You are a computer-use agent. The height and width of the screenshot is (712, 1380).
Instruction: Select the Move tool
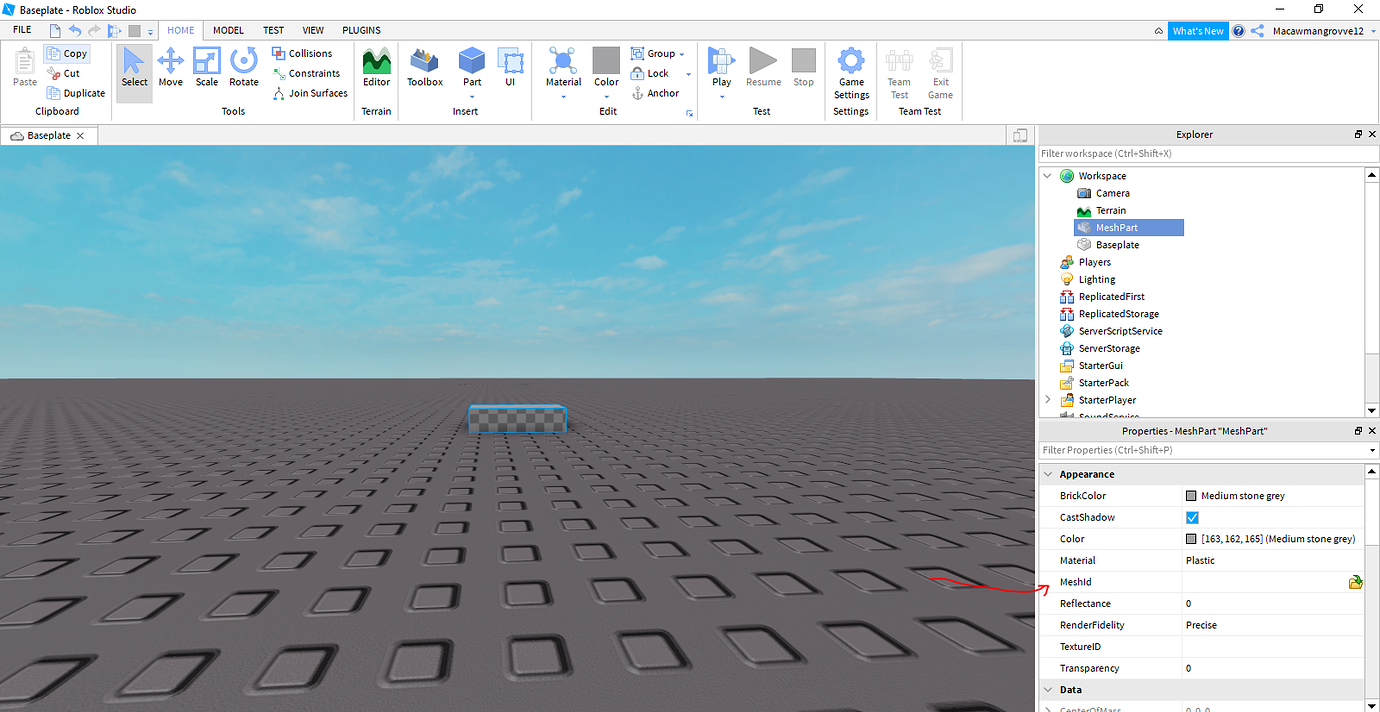tap(170, 67)
